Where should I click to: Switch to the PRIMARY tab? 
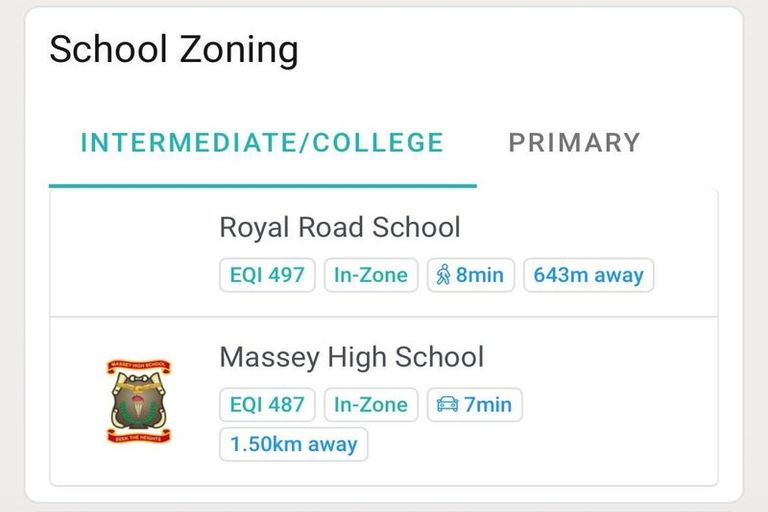pos(574,142)
